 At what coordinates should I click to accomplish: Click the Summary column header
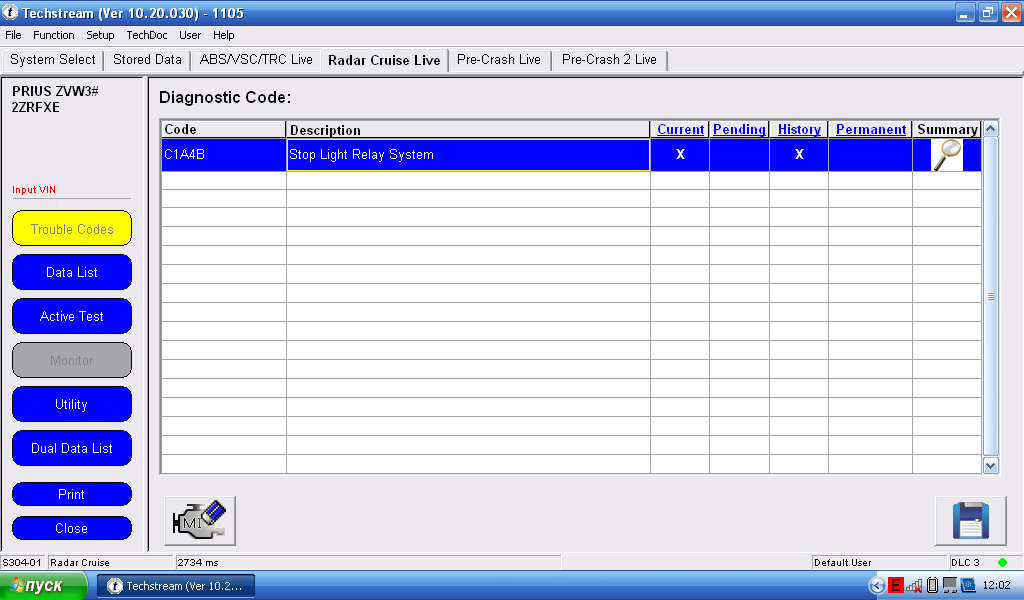[x=947, y=129]
